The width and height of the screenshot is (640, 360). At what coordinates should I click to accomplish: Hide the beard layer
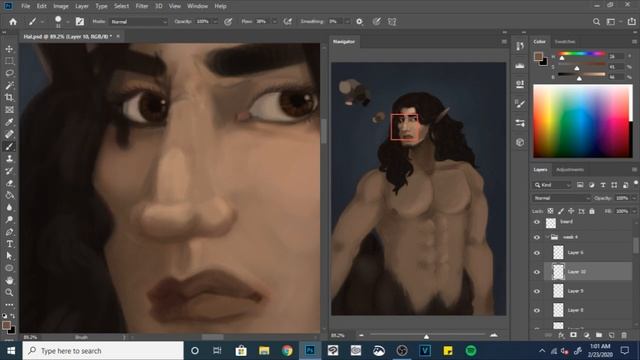click(537, 222)
